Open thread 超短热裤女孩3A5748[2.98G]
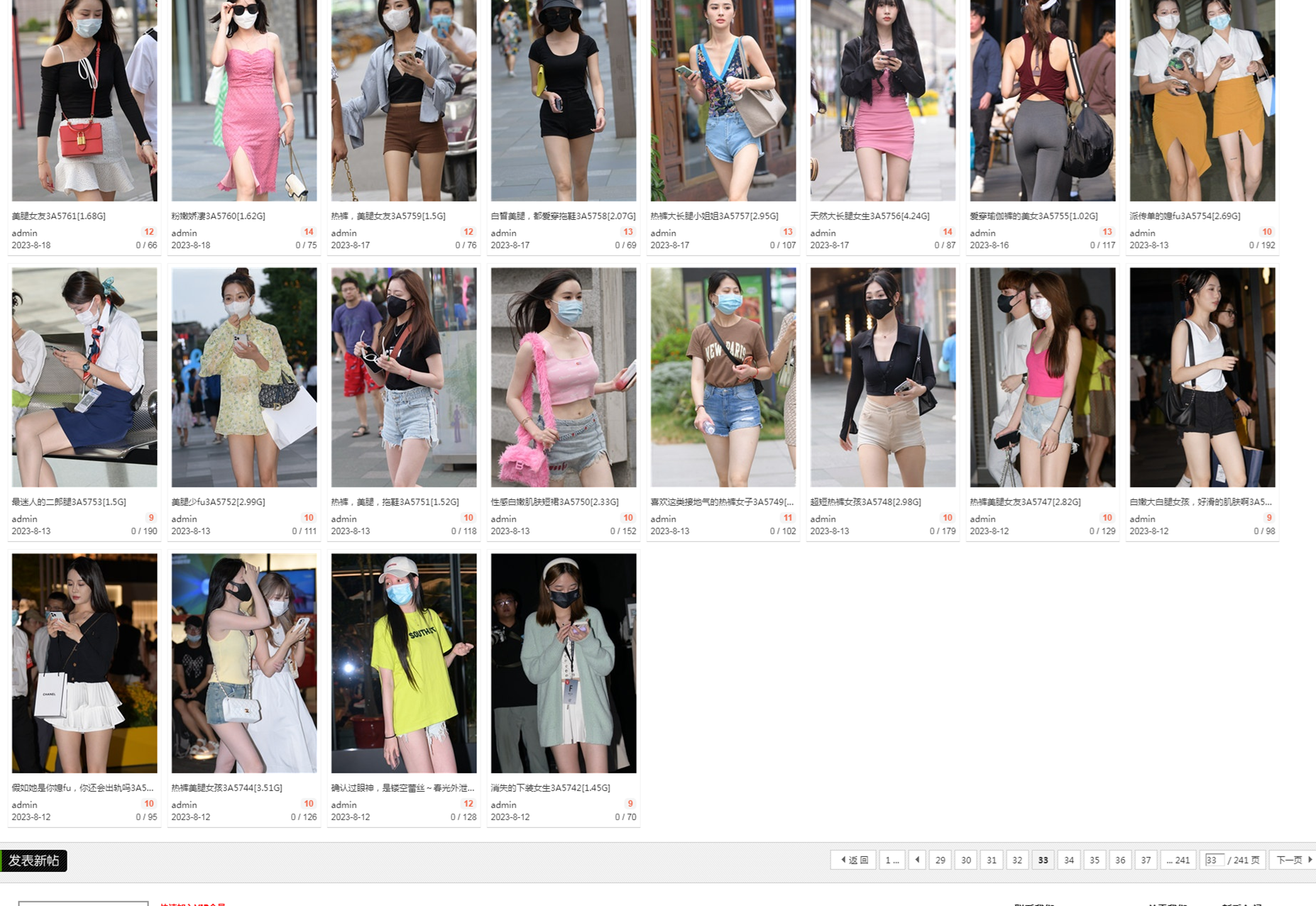This screenshot has height=906, width=1316. [x=865, y=502]
